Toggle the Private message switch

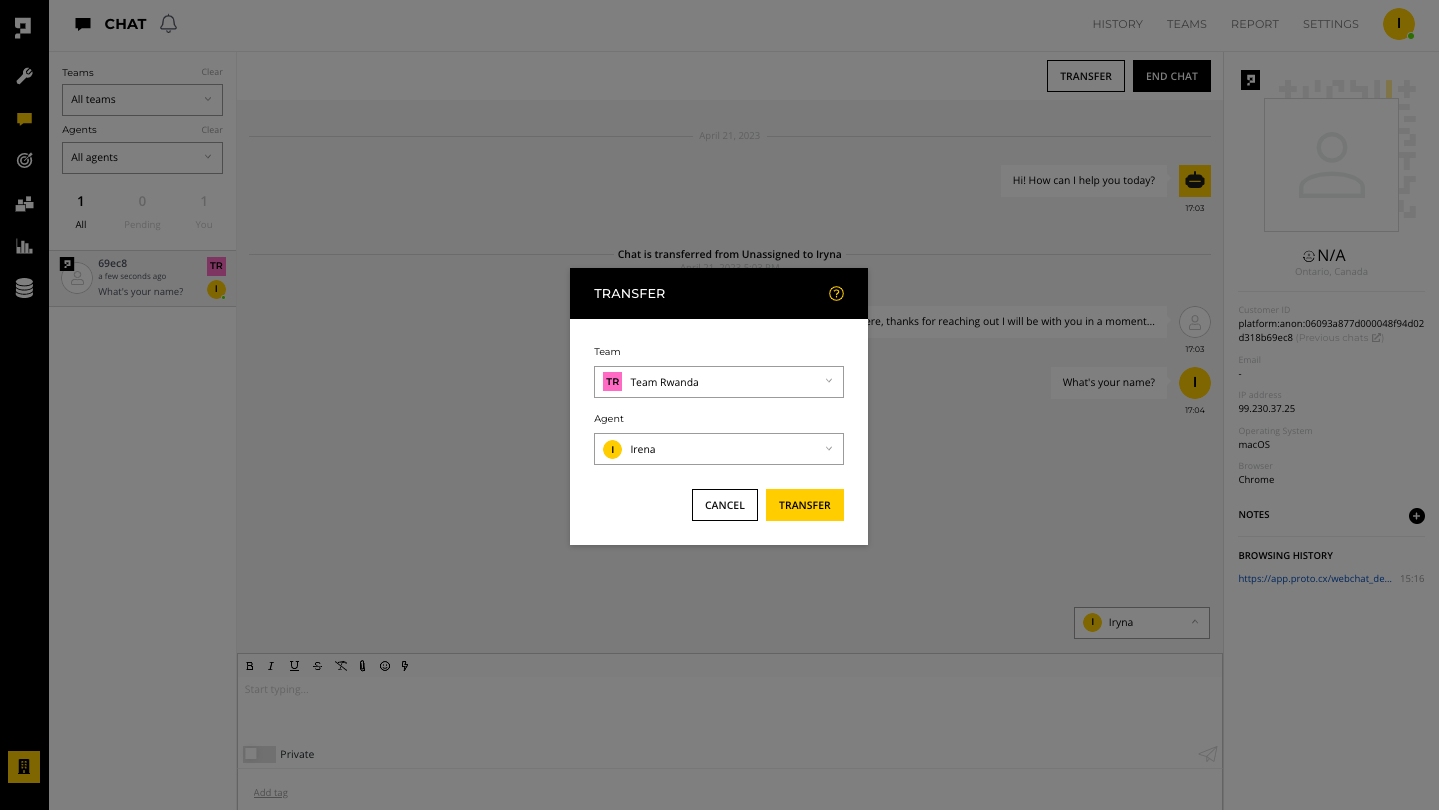tap(259, 754)
